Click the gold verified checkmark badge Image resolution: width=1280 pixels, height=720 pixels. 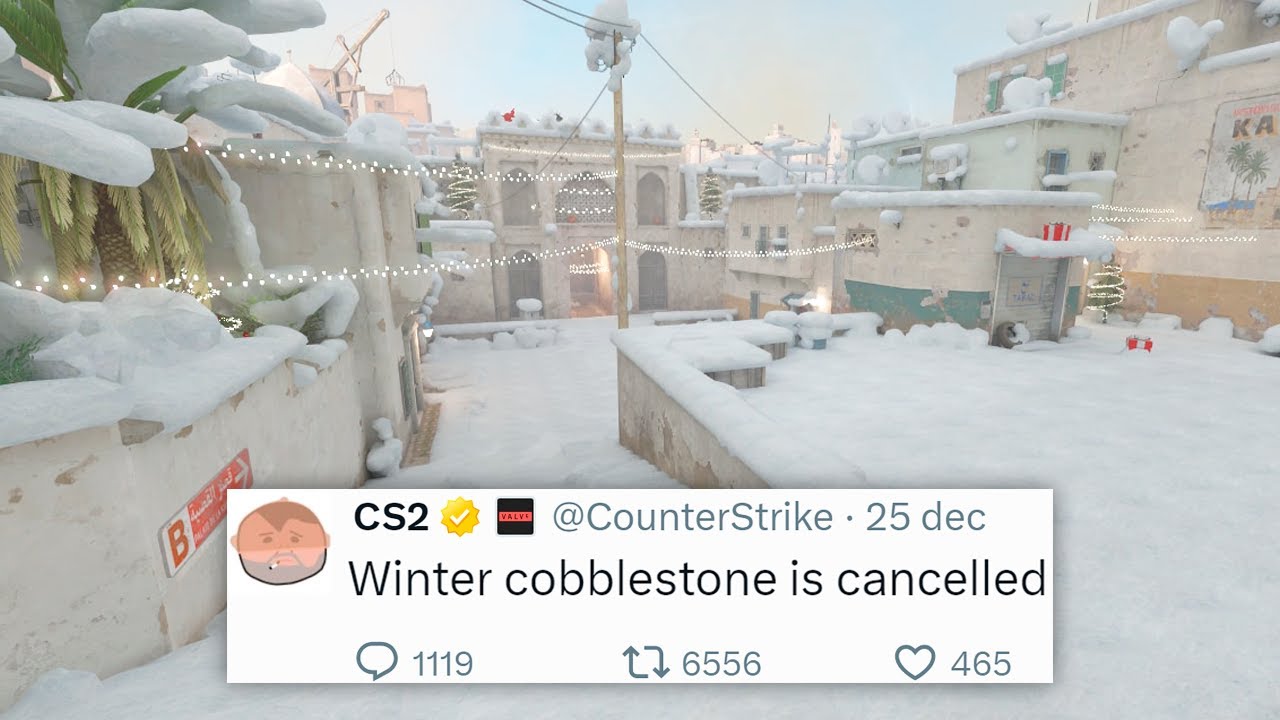(461, 517)
